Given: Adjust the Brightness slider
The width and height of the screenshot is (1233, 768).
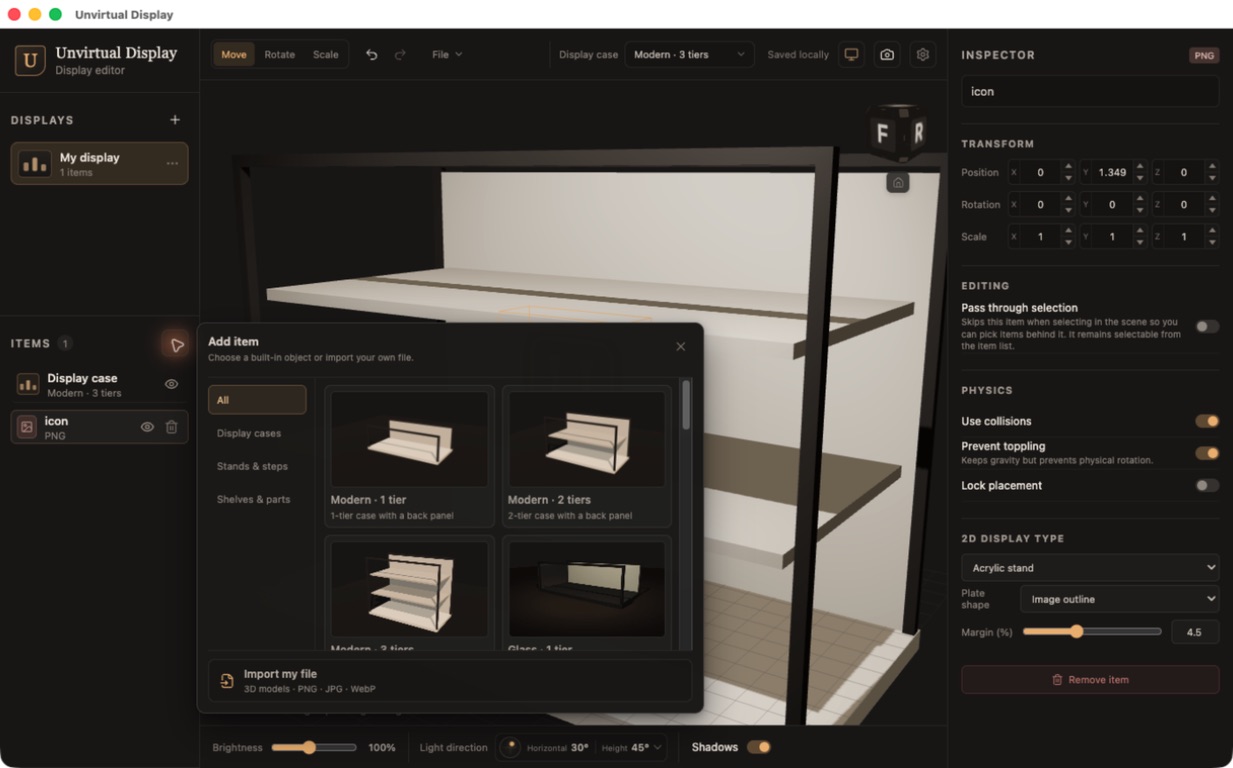Looking at the screenshot, I should pyautogui.click(x=313, y=747).
